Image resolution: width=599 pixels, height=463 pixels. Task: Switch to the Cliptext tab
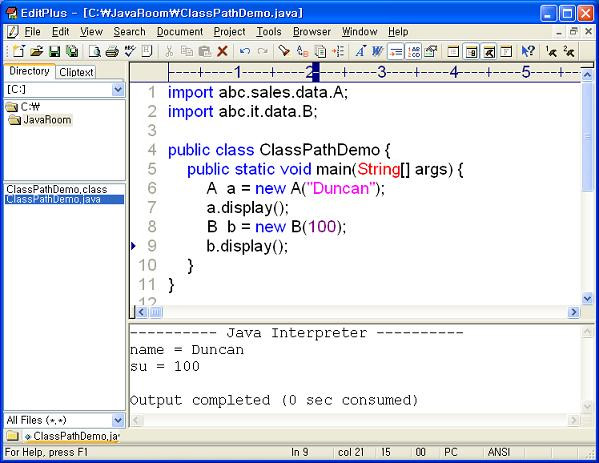pos(76,72)
